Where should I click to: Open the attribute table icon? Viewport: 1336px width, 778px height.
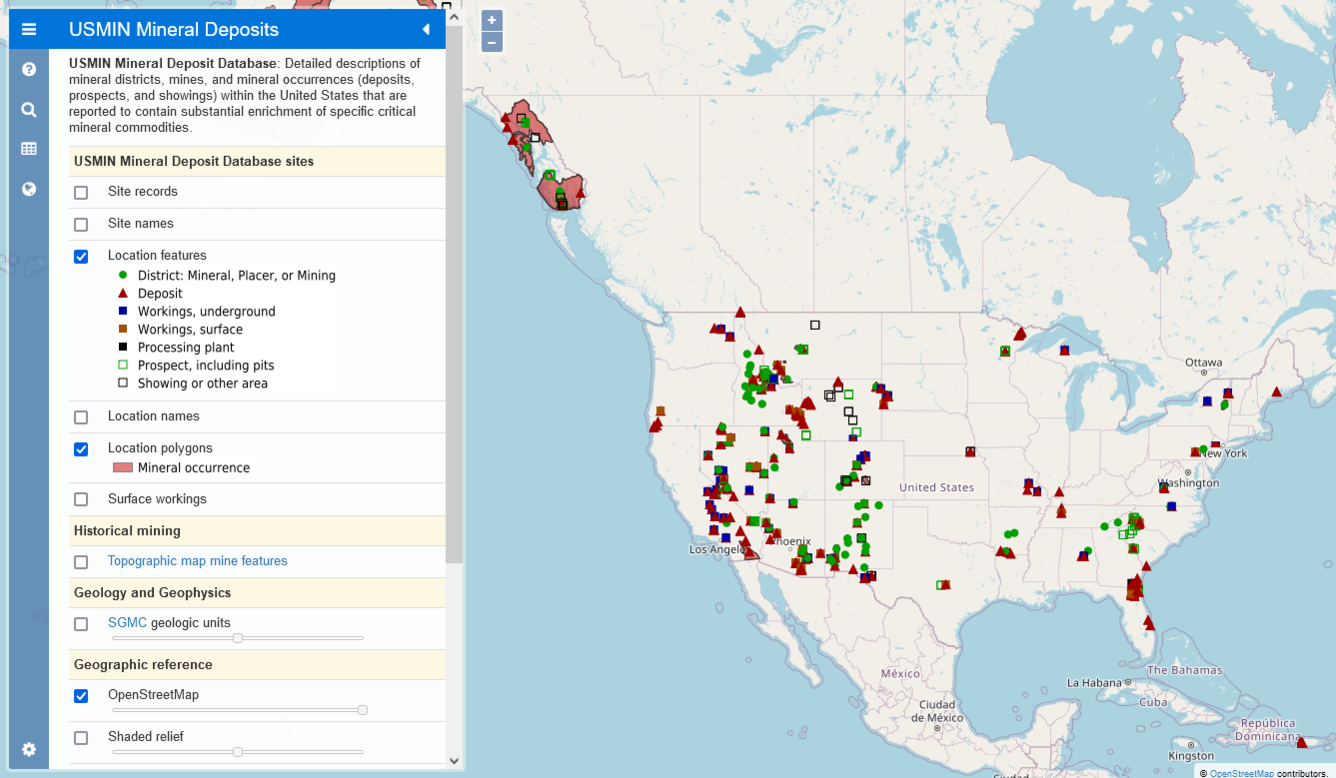(28, 148)
